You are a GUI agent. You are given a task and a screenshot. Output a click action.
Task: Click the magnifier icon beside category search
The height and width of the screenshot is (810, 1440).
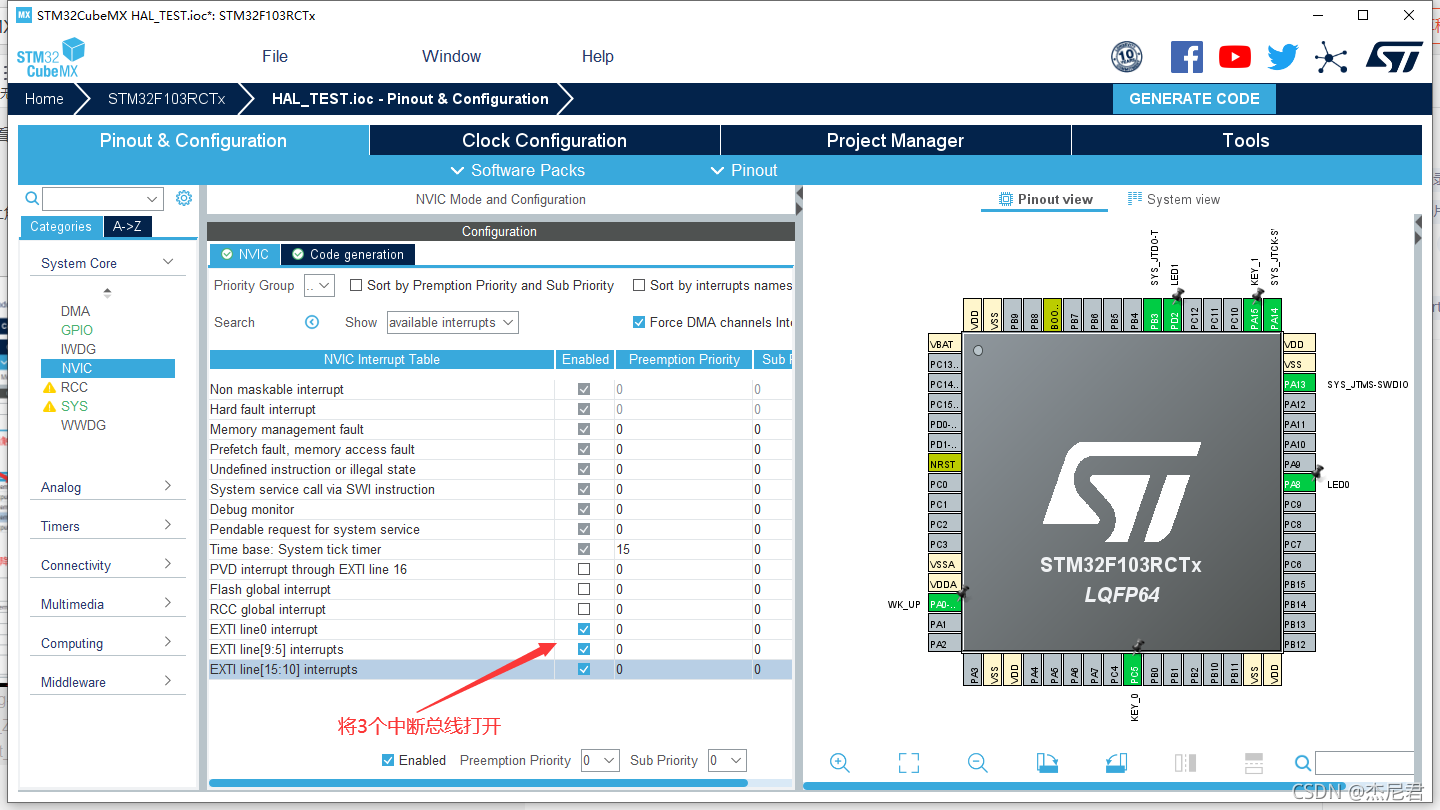coord(32,198)
